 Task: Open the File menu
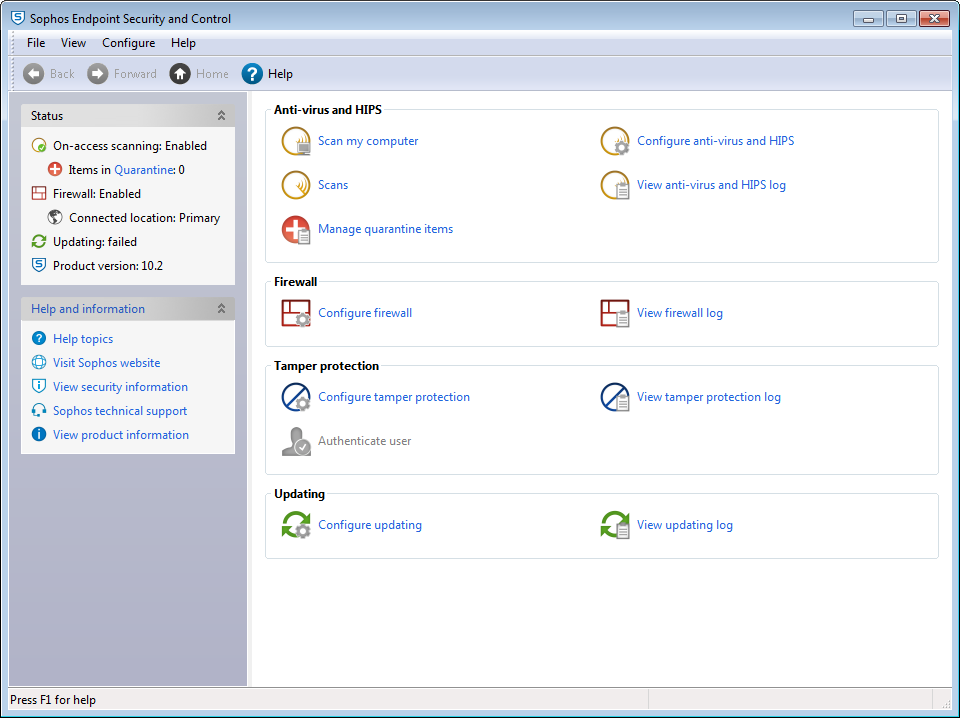36,43
